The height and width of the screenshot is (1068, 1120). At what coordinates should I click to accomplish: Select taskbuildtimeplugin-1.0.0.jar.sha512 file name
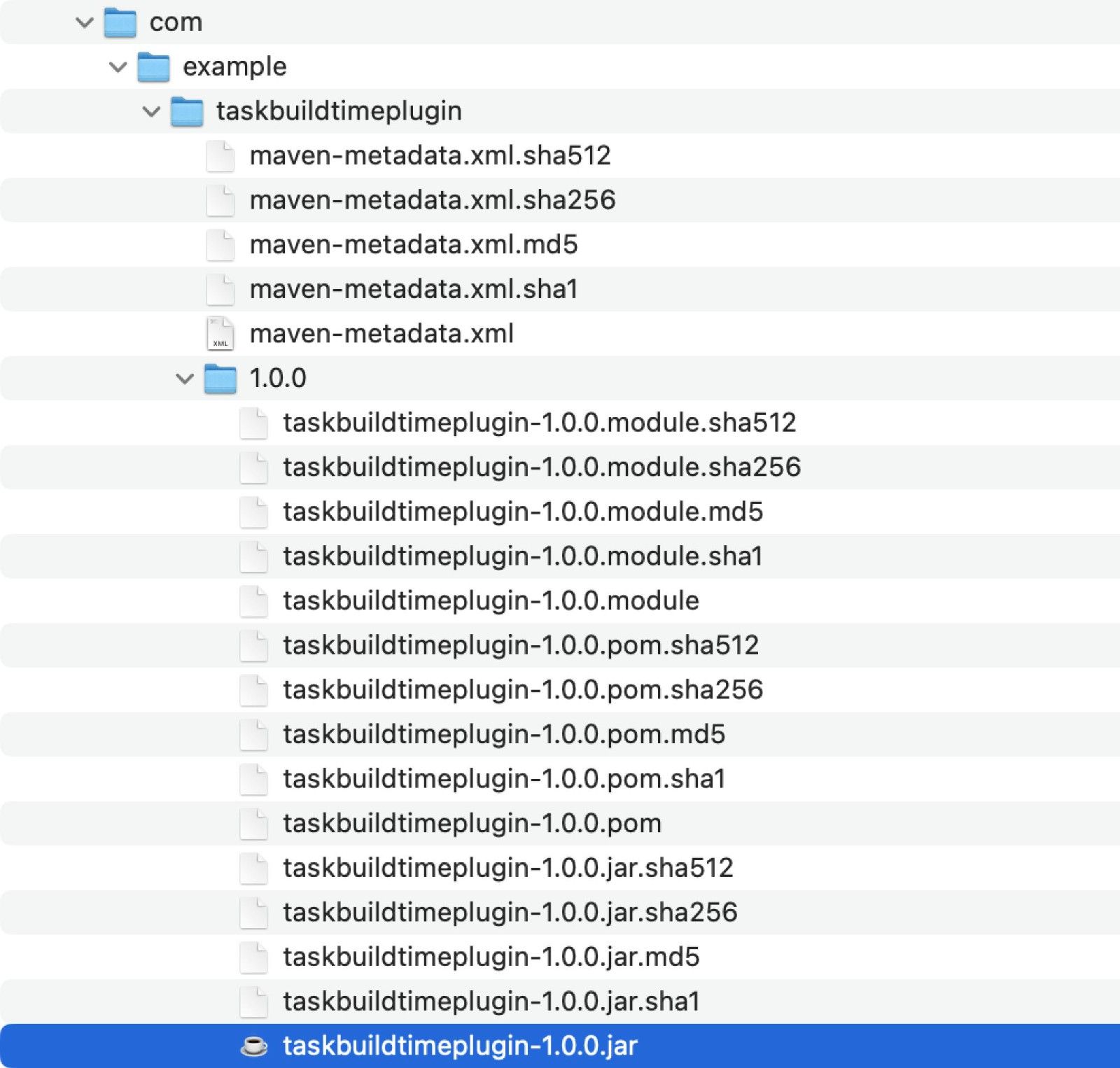click(x=508, y=869)
